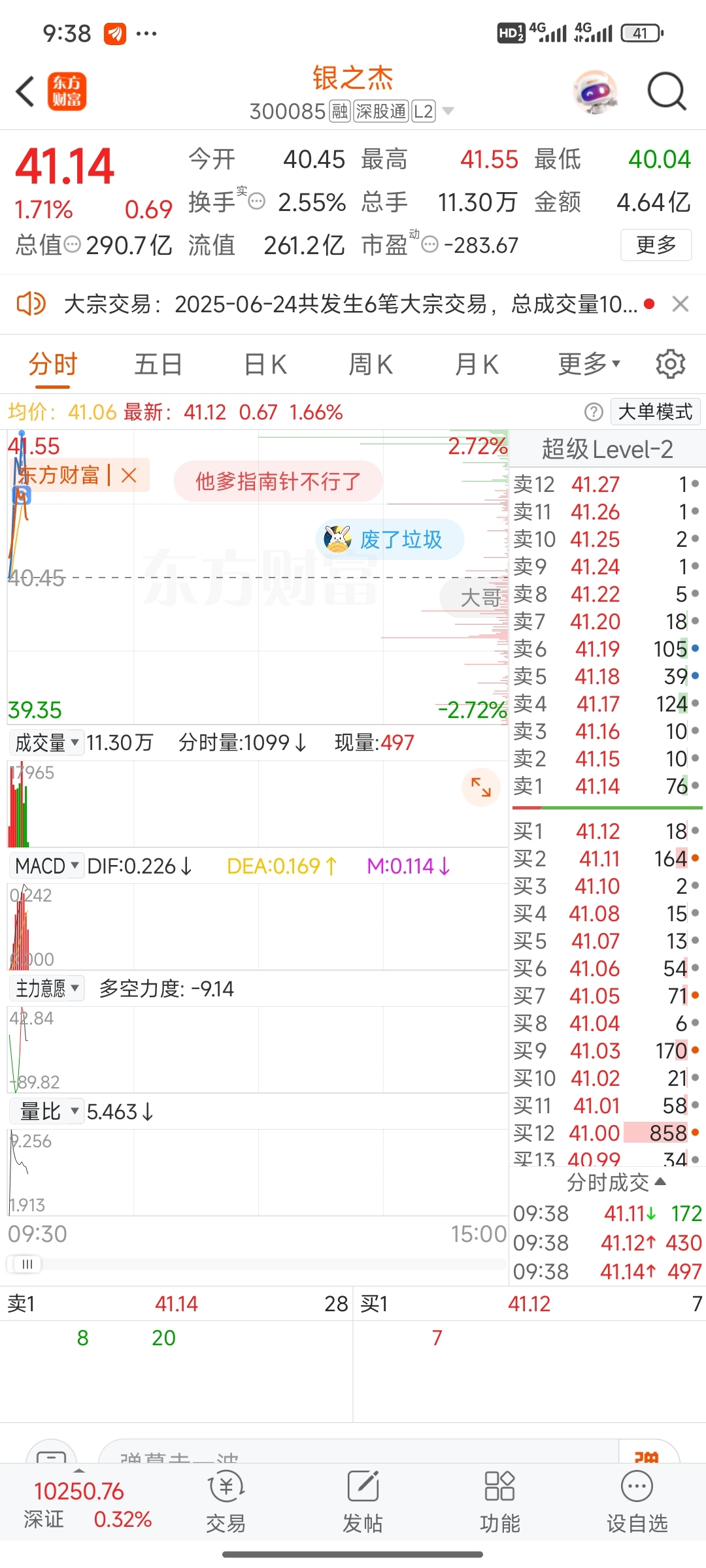Tap 废了垃圾 danmaku comment
Image resolution: width=706 pixels, height=1568 pixels.
(390, 540)
